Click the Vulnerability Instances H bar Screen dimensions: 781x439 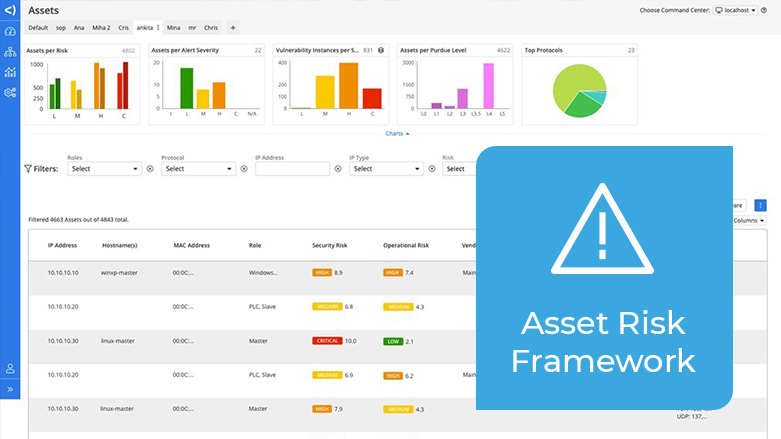point(349,86)
